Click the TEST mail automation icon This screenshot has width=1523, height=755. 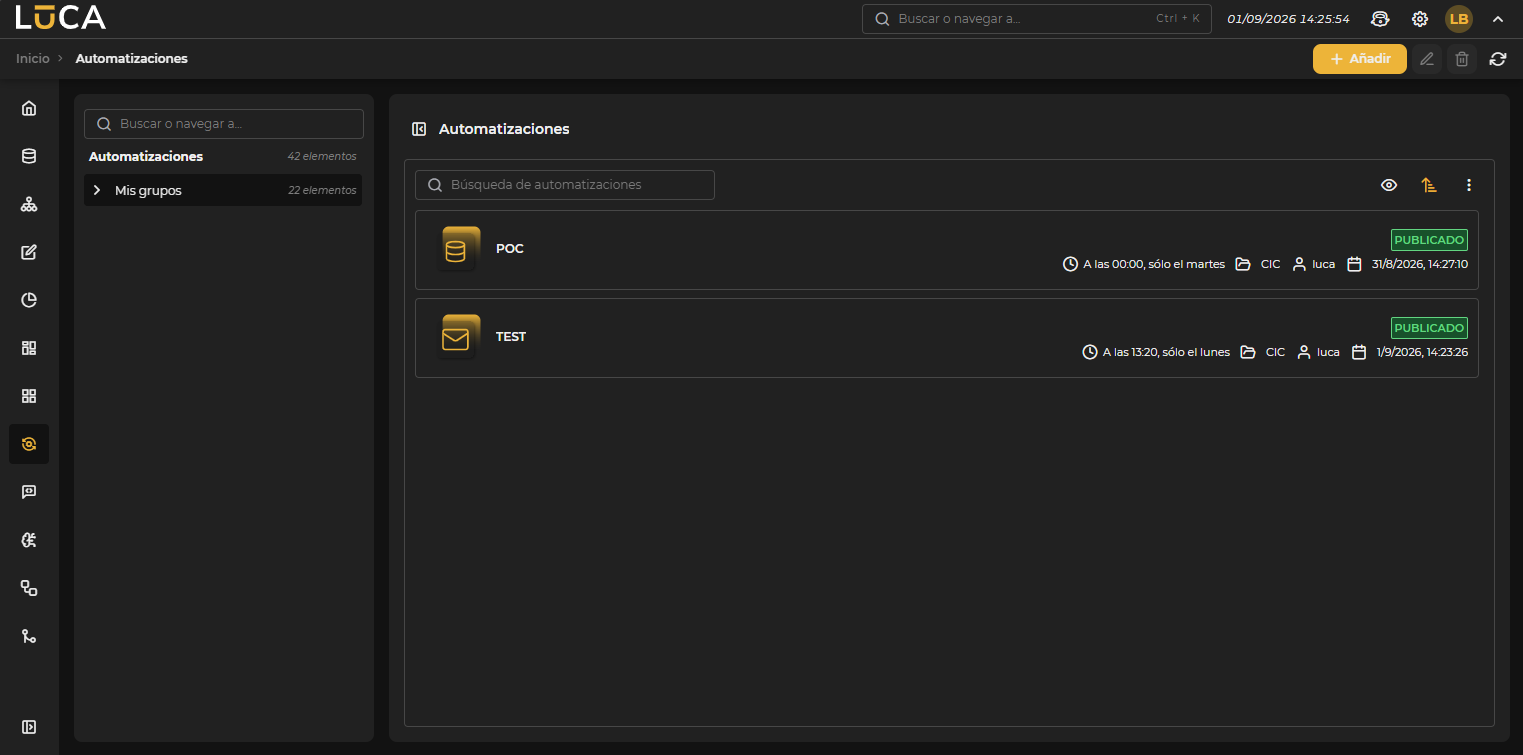[x=457, y=338]
